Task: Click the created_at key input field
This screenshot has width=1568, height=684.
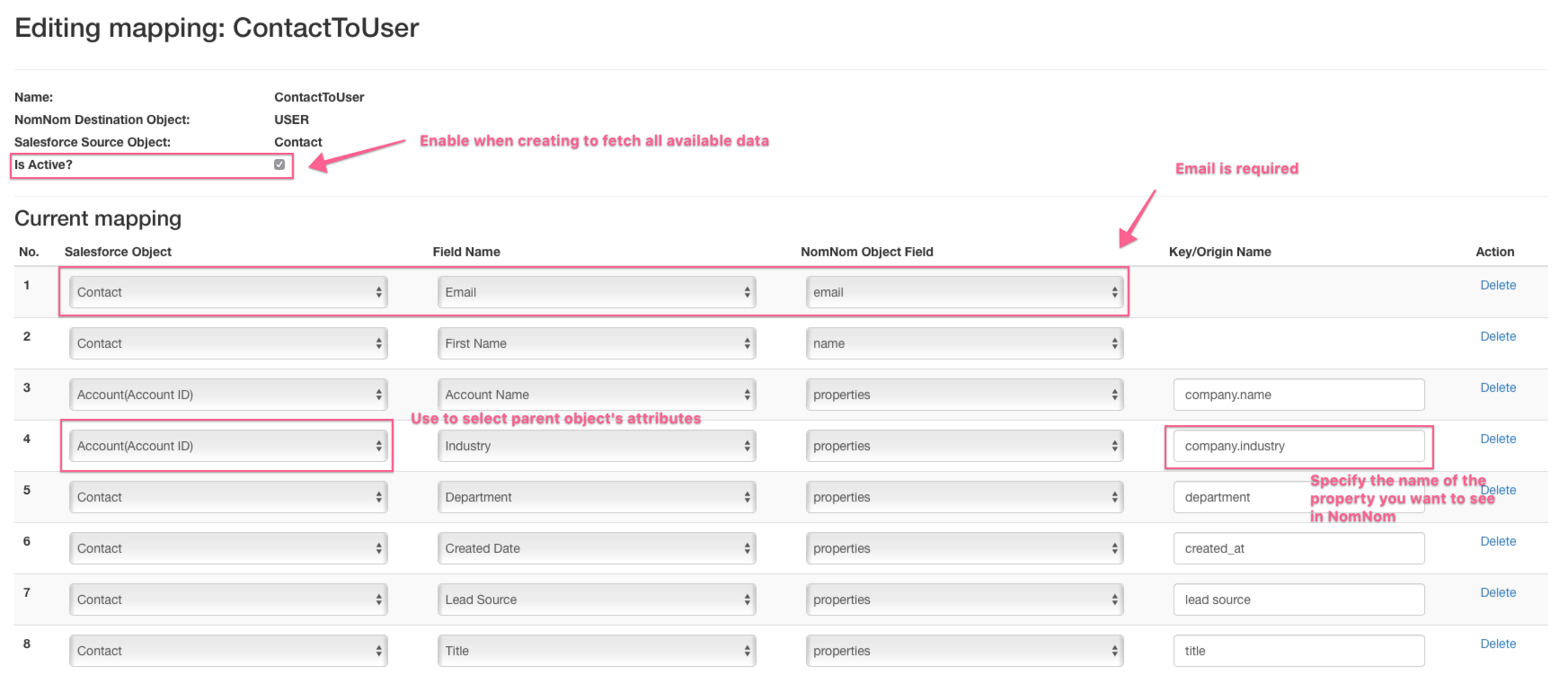Action: click(1298, 548)
